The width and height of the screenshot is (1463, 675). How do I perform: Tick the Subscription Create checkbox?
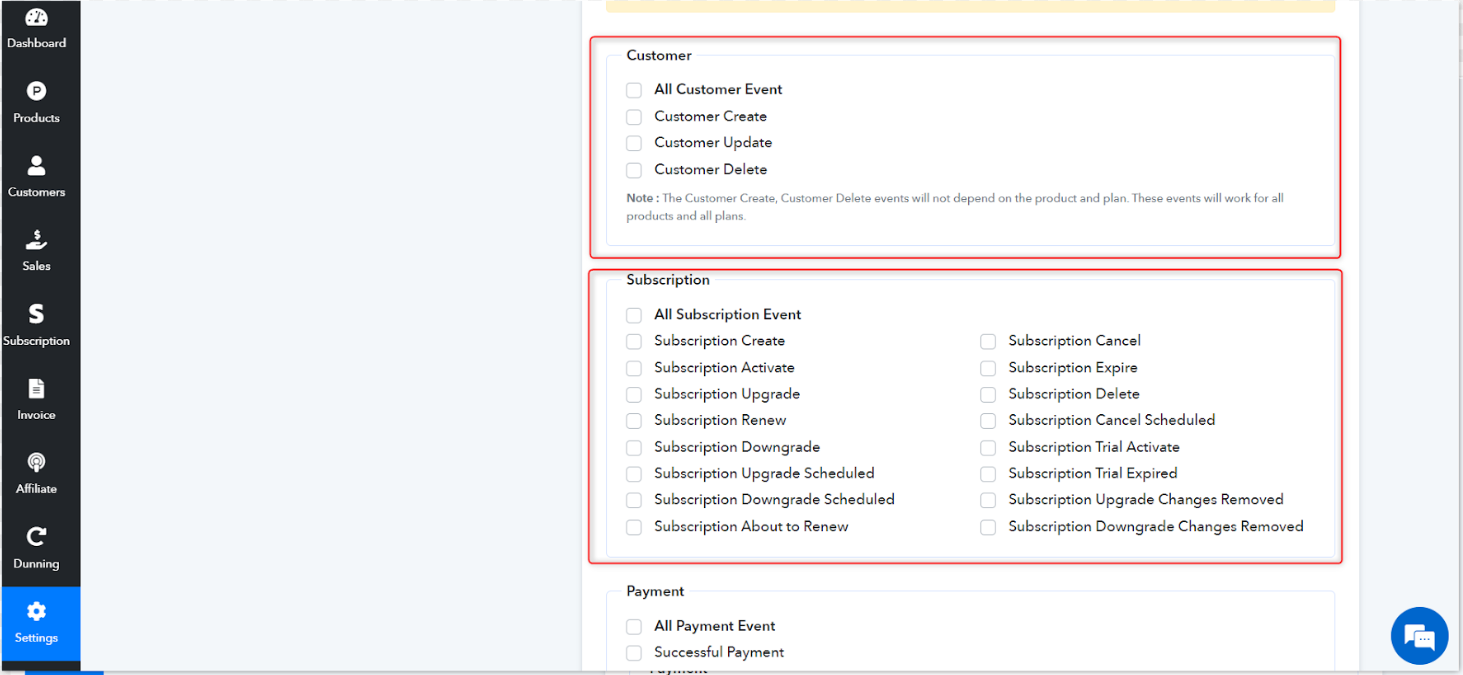pyautogui.click(x=634, y=341)
